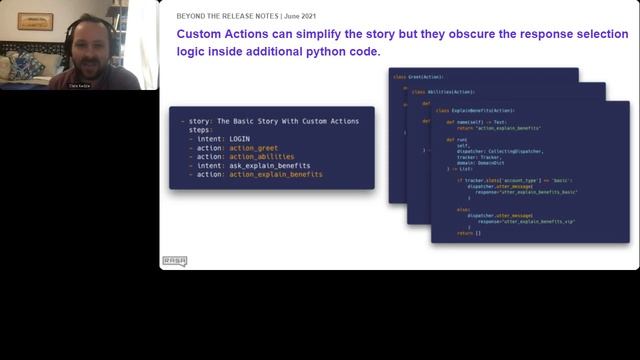Viewport: 640px width, 360px height.
Task: Click the 'domain: DomainDict' parameter line
Action: 480,163
